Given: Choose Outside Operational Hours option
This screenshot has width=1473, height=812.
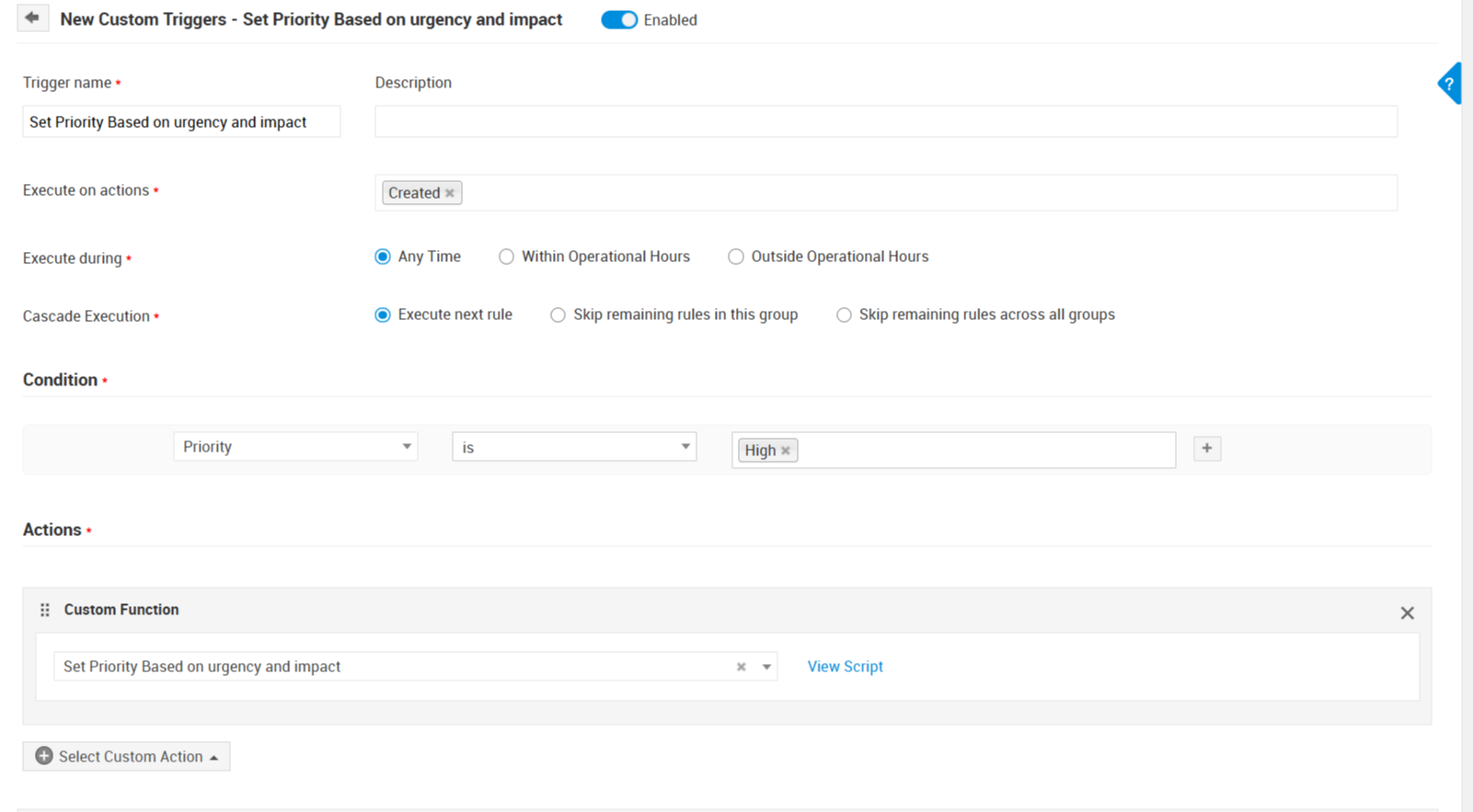Looking at the screenshot, I should tap(736, 257).
